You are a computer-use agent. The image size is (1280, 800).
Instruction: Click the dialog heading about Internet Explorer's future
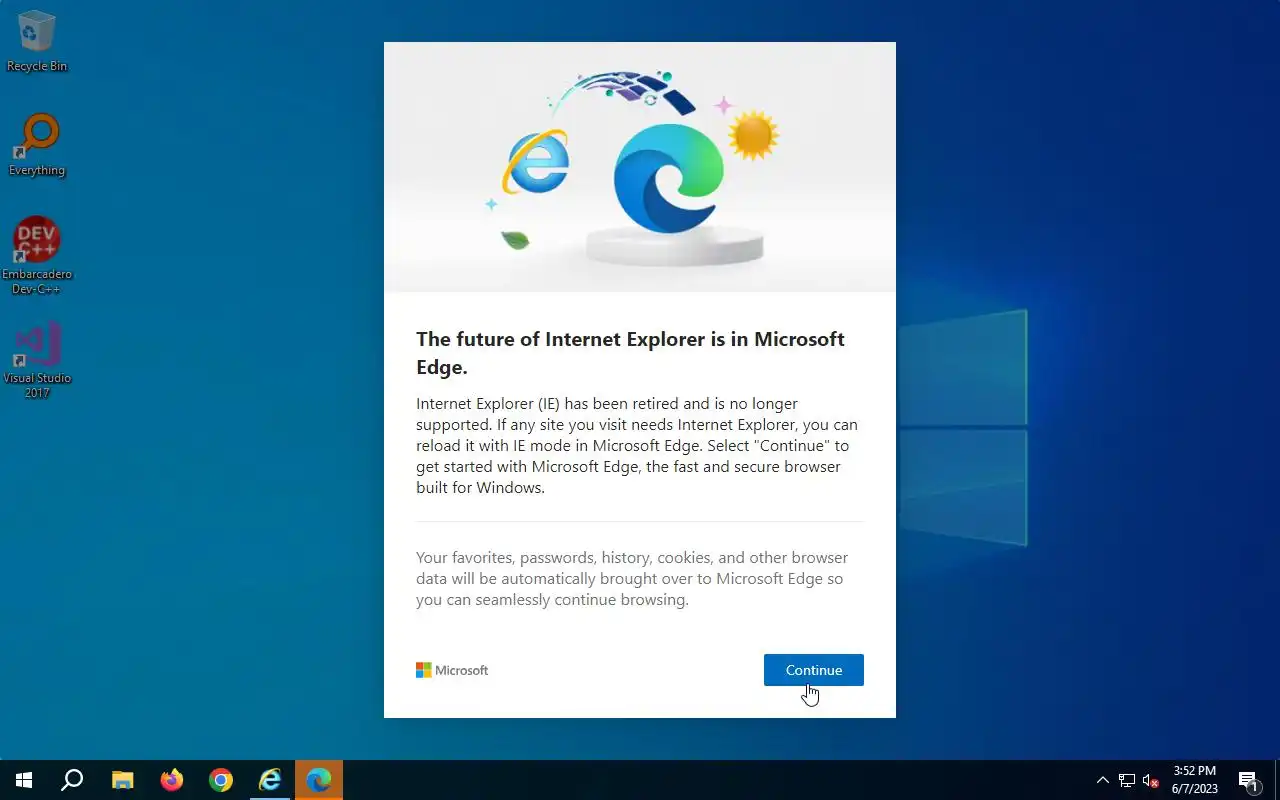(x=630, y=353)
